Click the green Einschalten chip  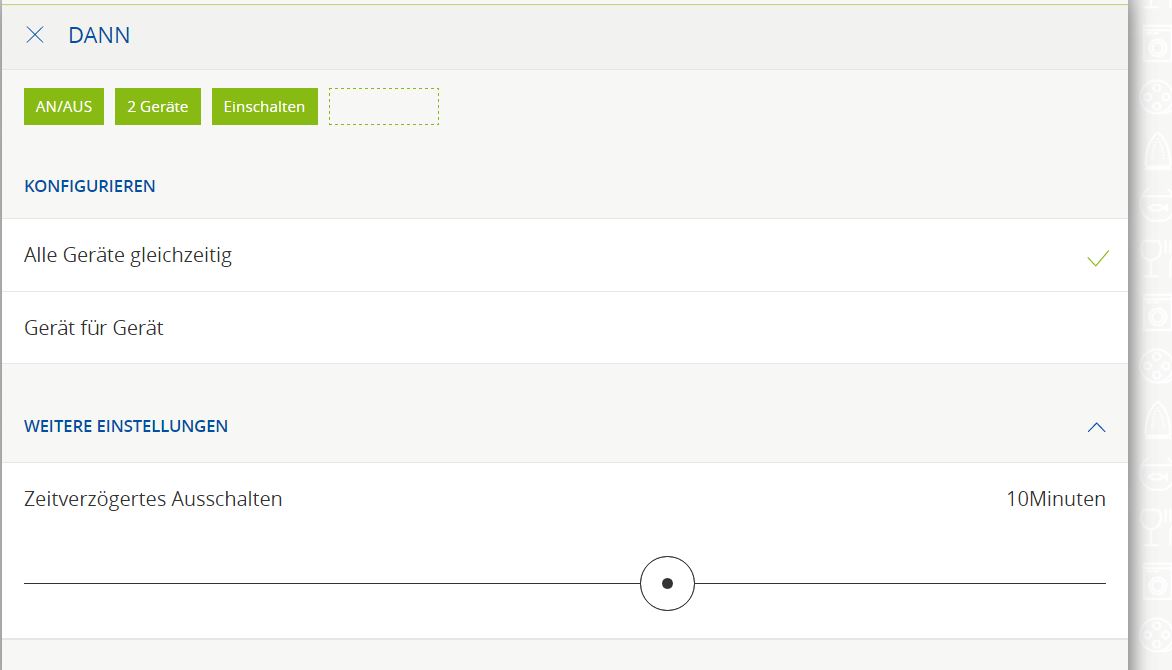[264, 107]
